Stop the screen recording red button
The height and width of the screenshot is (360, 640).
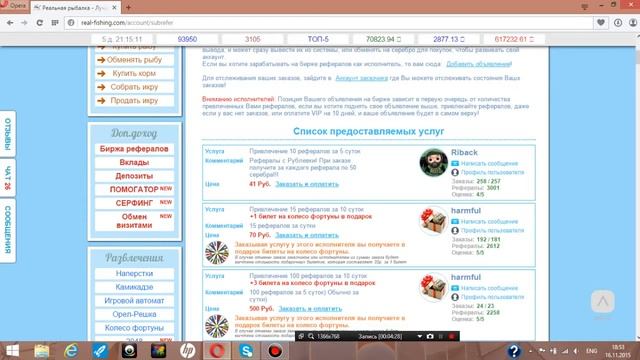pos(451,336)
